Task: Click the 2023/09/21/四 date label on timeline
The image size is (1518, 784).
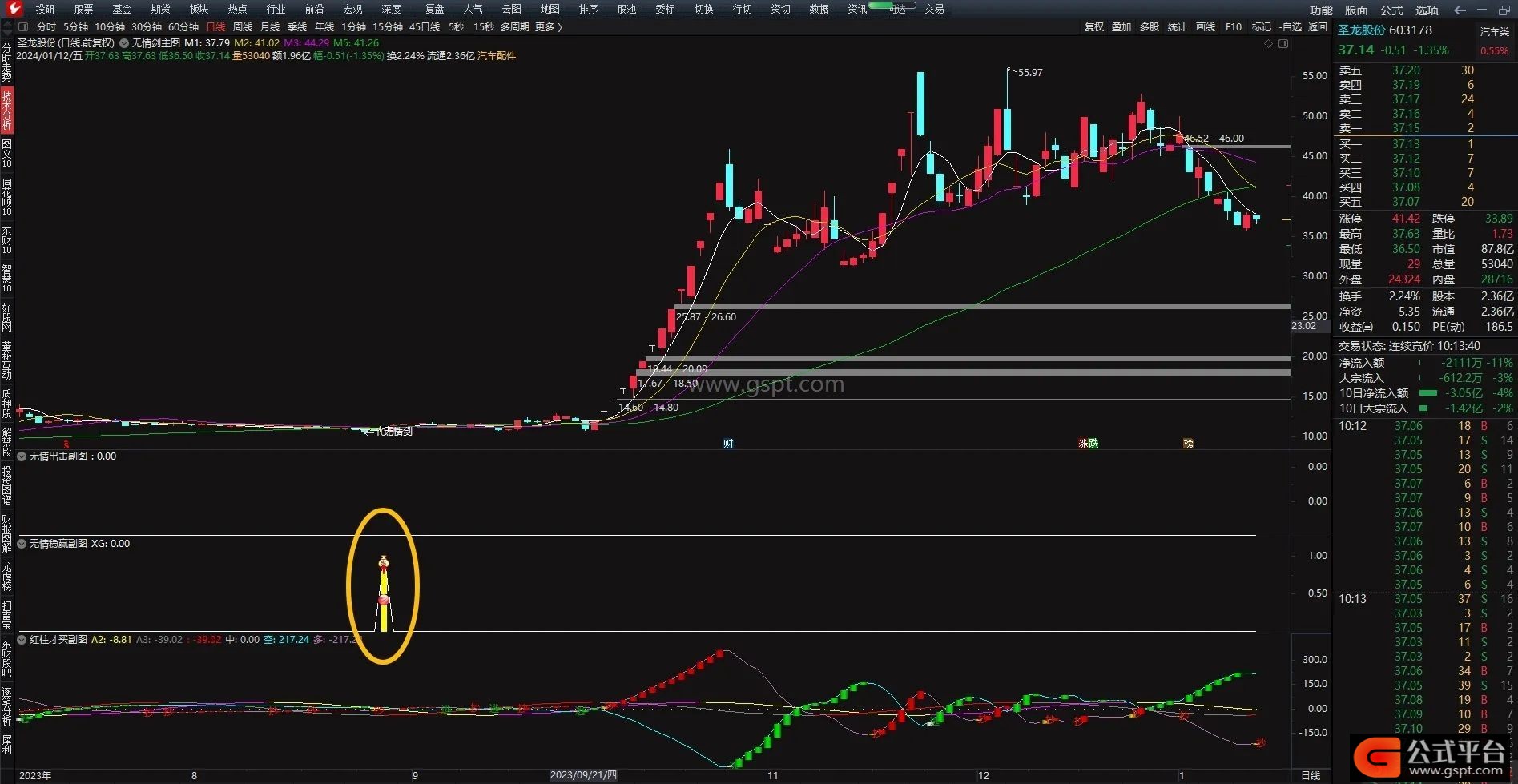Action: [x=583, y=775]
